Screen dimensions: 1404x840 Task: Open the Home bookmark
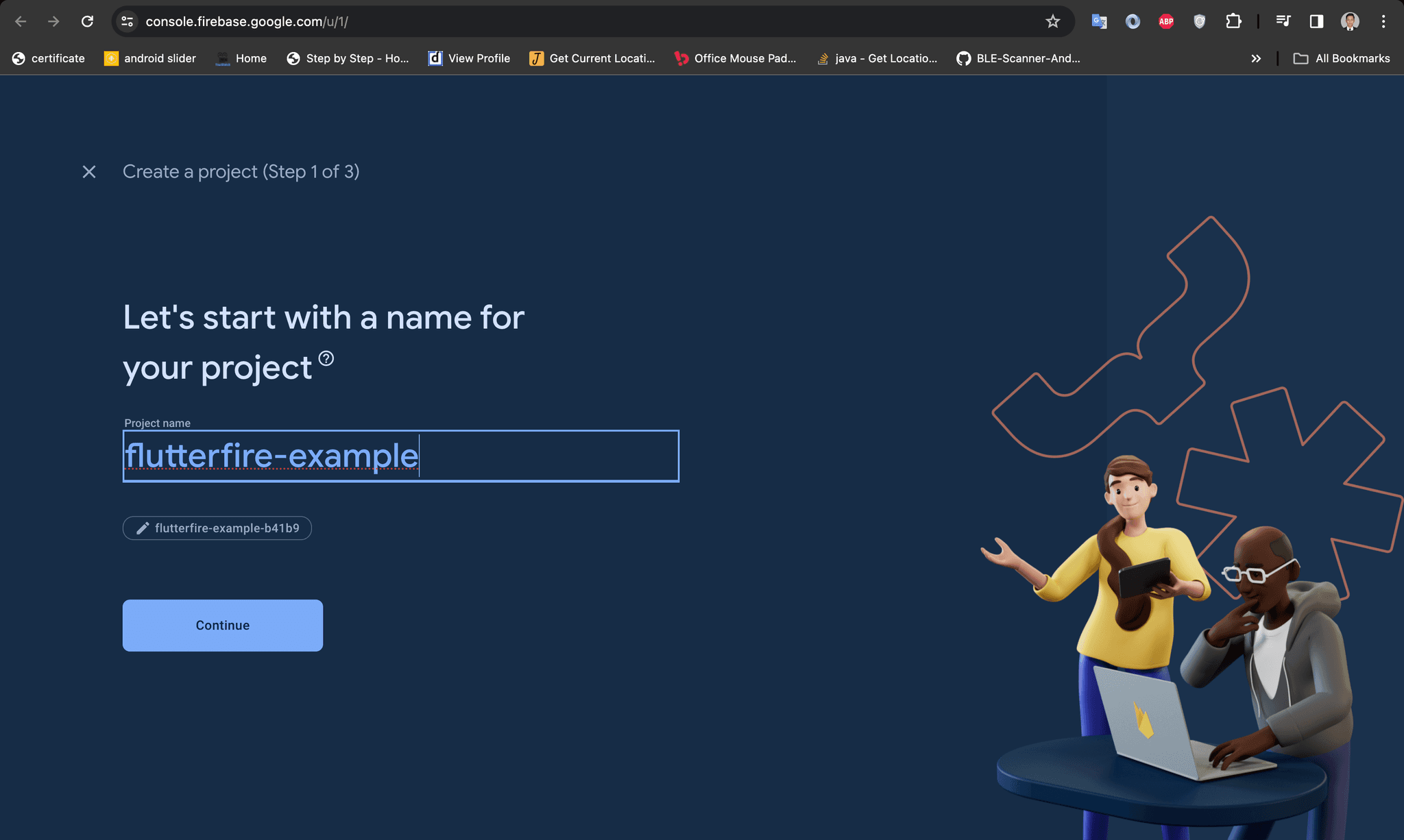[x=241, y=58]
